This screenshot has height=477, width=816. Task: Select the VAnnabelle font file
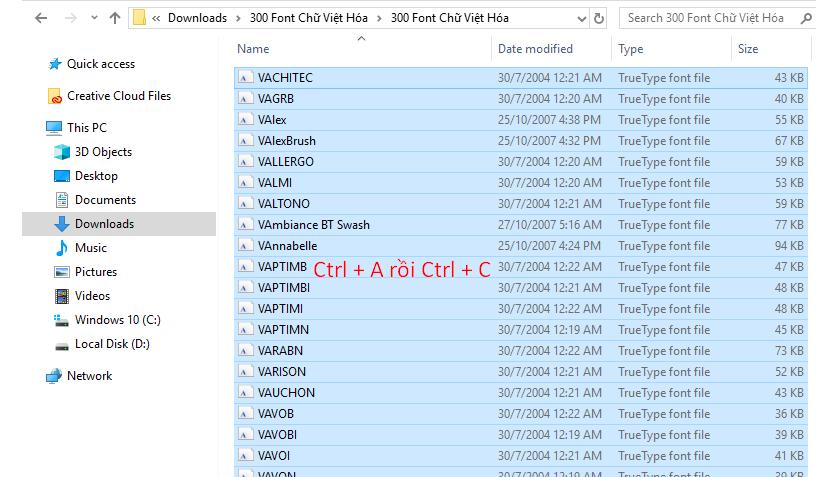point(520,246)
